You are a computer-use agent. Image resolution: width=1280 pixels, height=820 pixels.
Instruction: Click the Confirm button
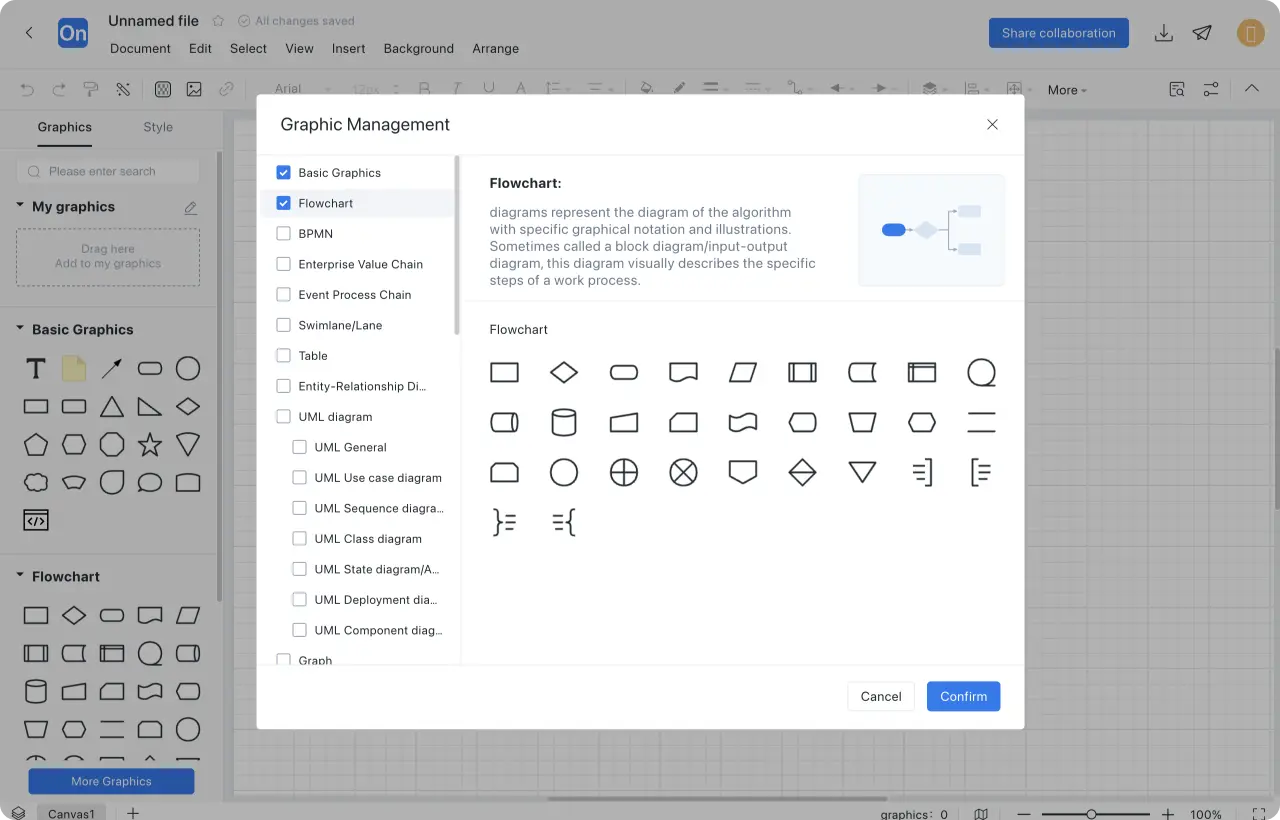coord(963,696)
